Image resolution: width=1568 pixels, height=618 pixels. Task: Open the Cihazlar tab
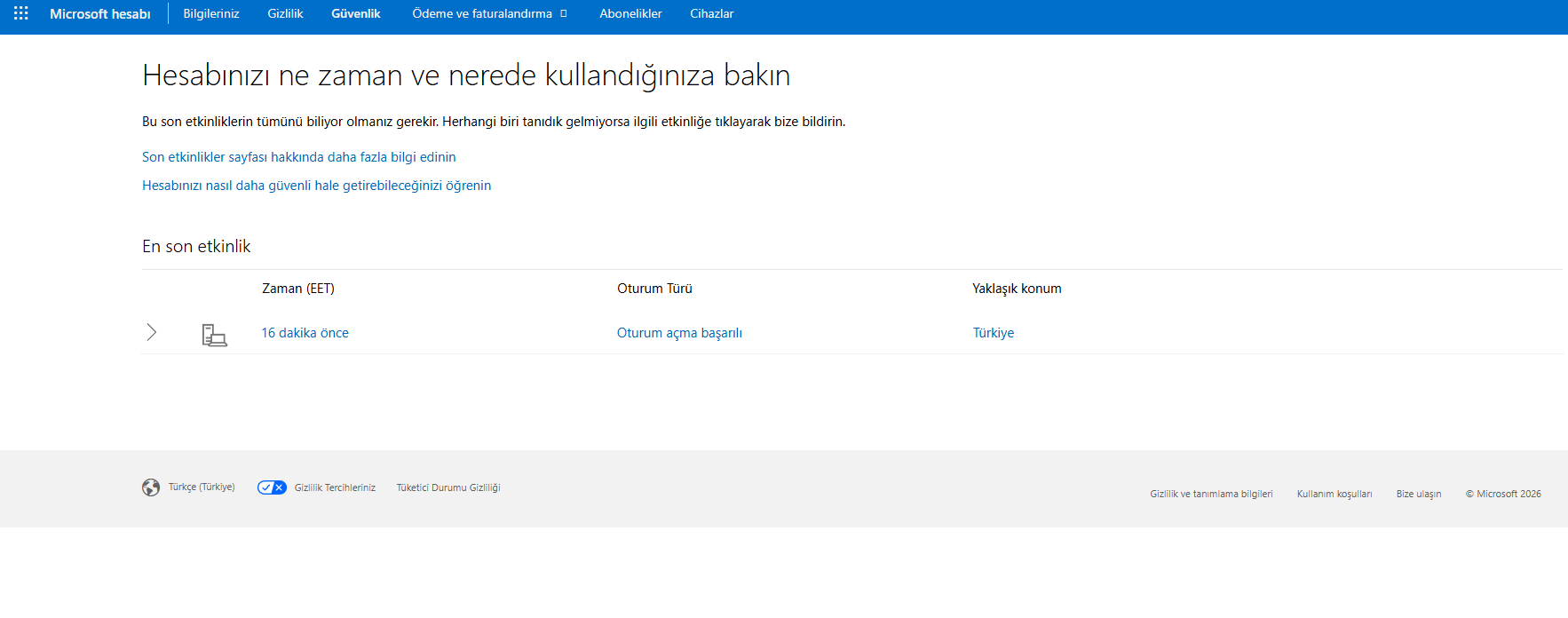(712, 13)
